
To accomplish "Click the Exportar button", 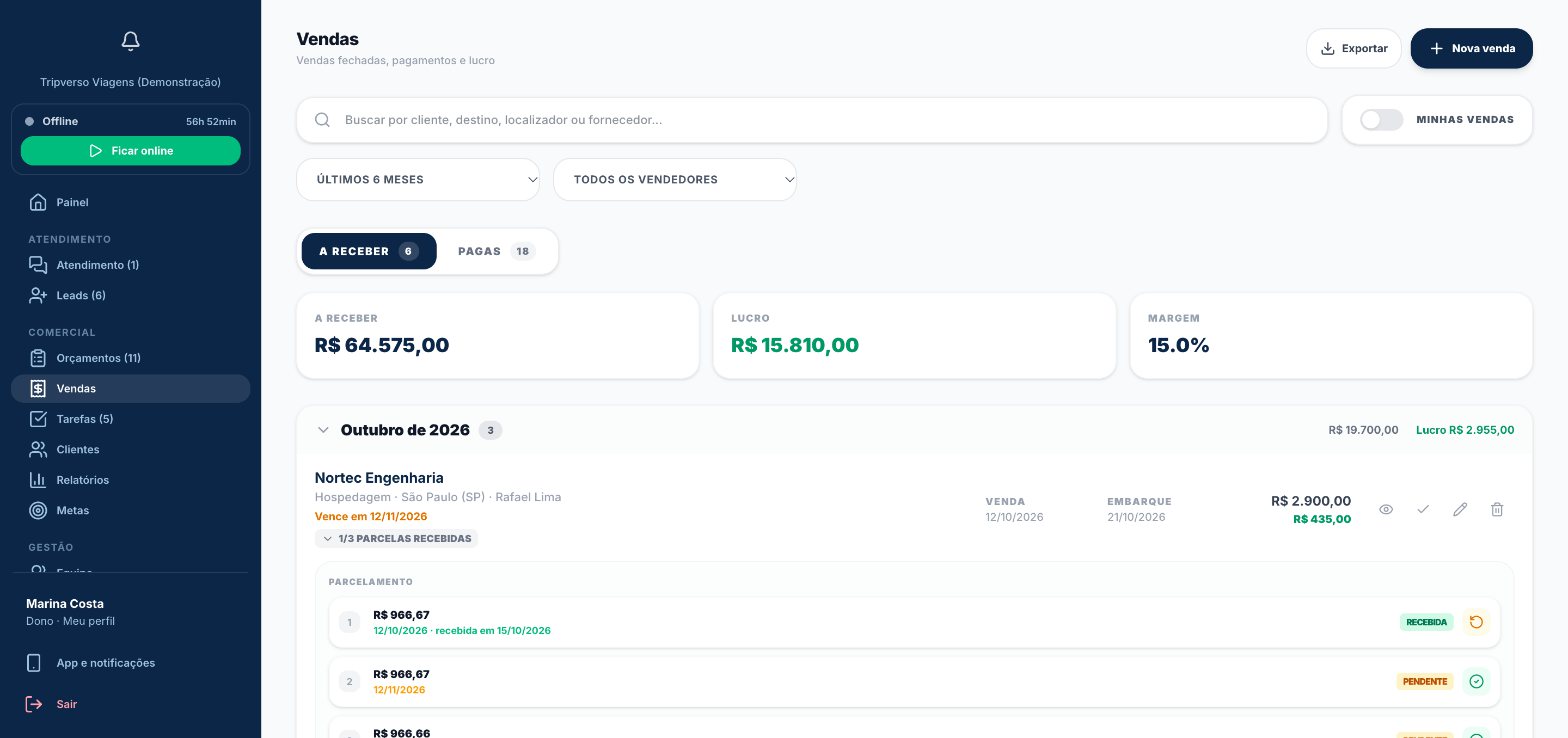I will [1354, 48].
